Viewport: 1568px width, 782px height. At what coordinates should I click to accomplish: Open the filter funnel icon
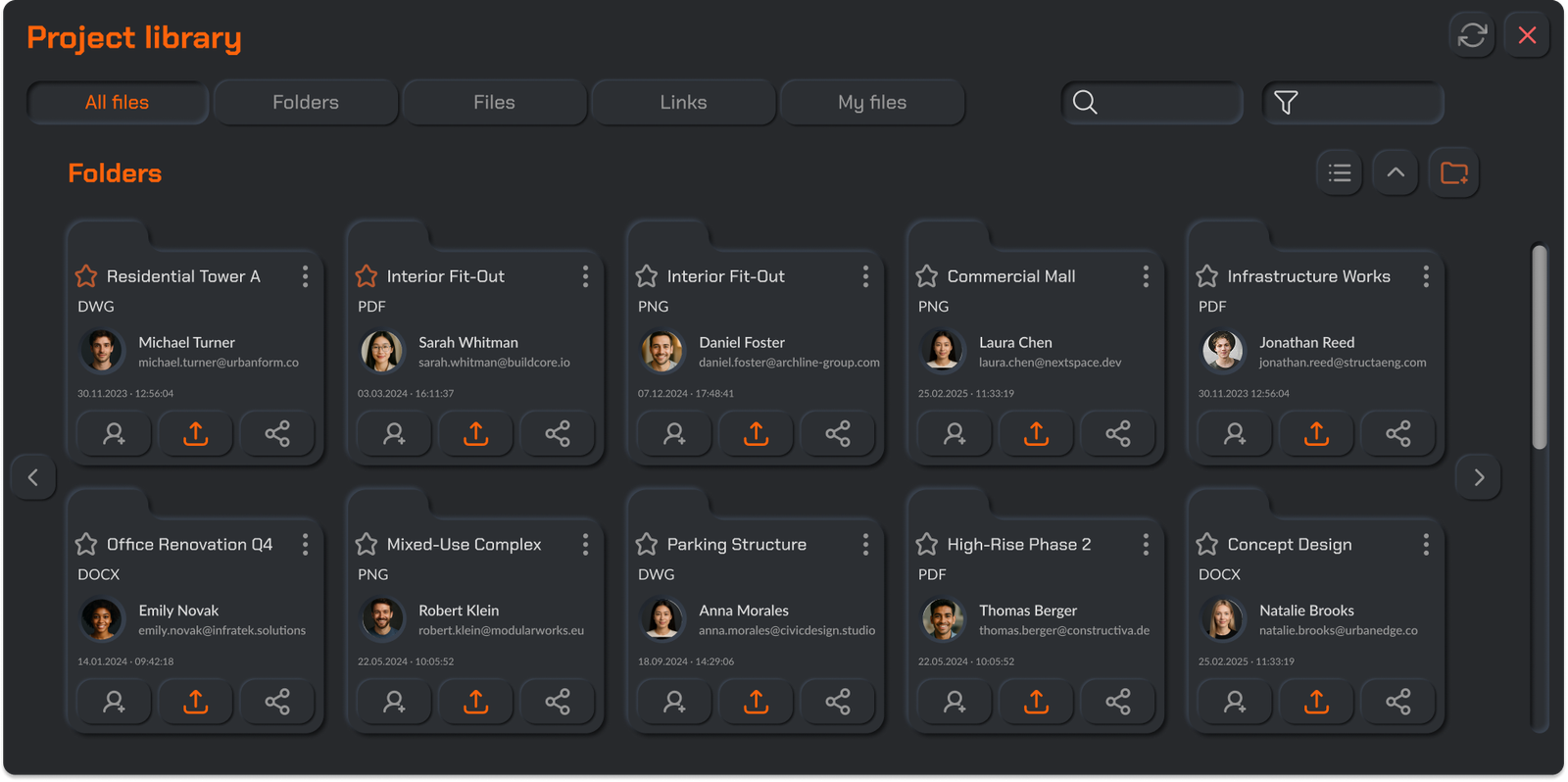pos(1286,102)
